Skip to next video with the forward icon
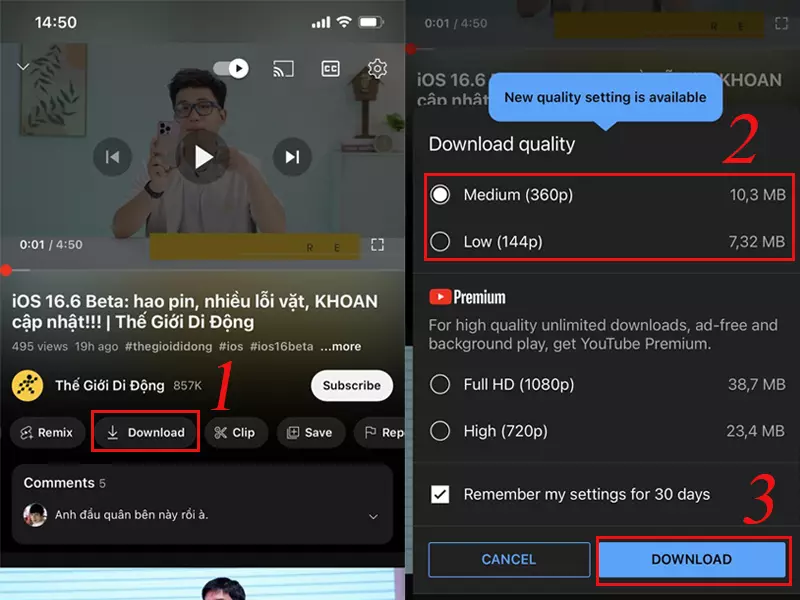 tap(292, 157)
